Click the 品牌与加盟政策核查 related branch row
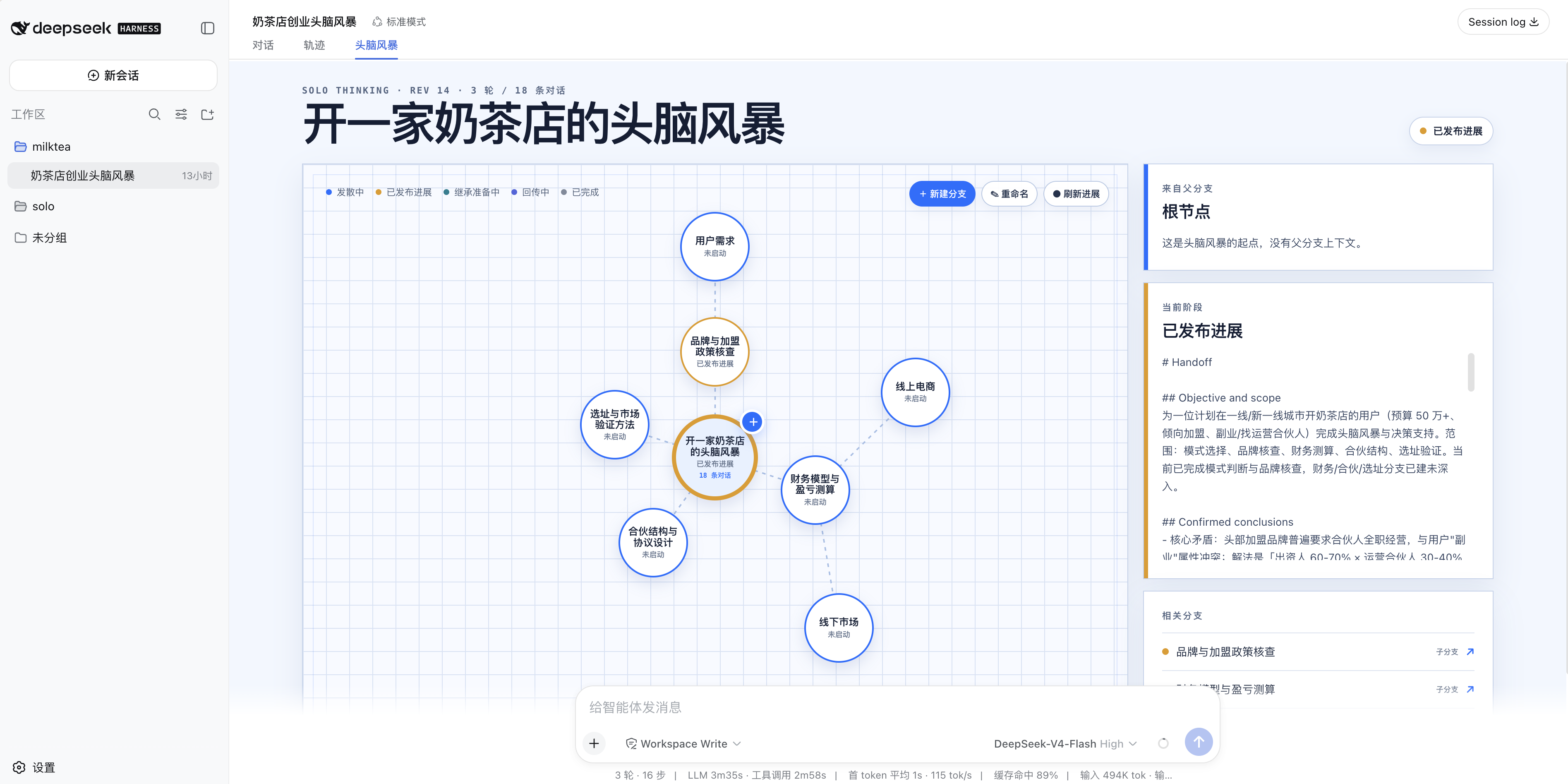The image size is (1568, 784). (1318, 651)
